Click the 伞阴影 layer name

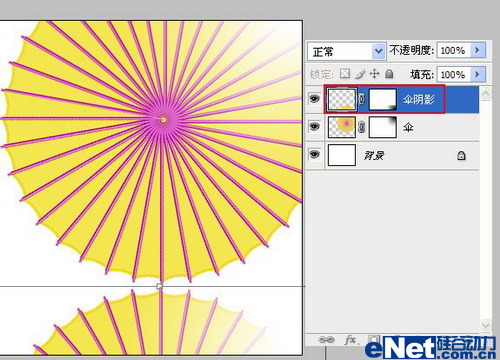click(419, 99)
